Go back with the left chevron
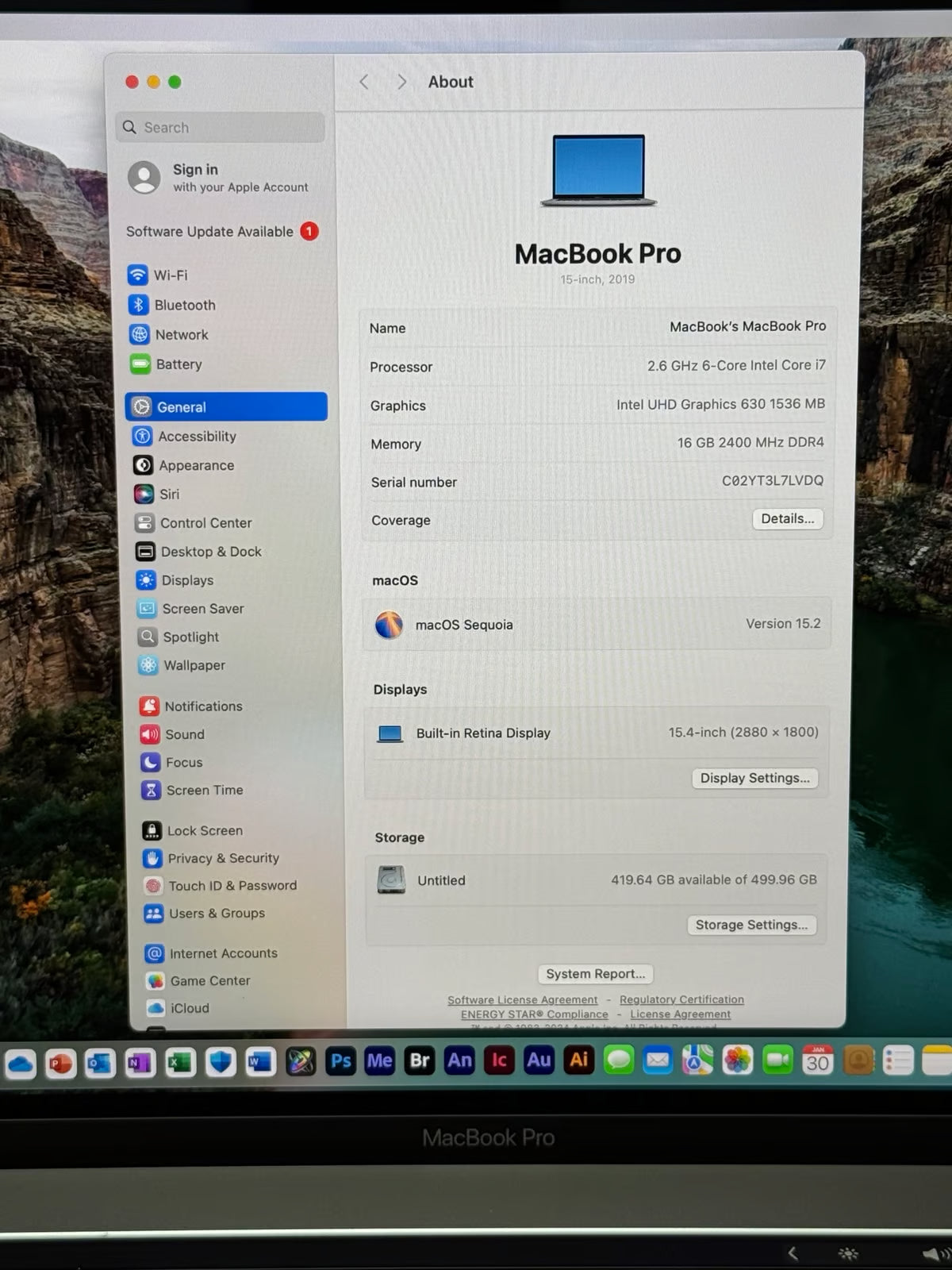 [x=364, y=82]
